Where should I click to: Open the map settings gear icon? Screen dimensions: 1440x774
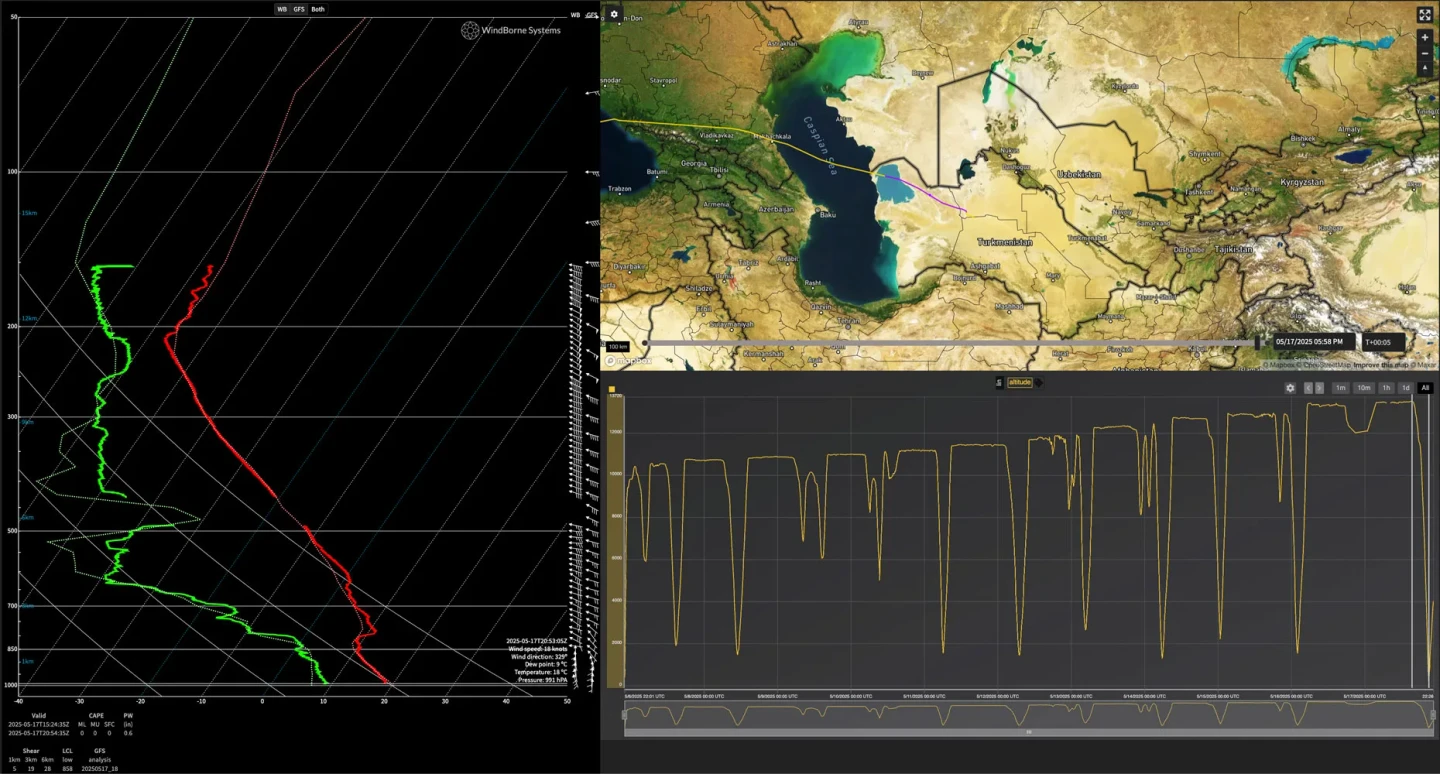[x=614, y=14]
